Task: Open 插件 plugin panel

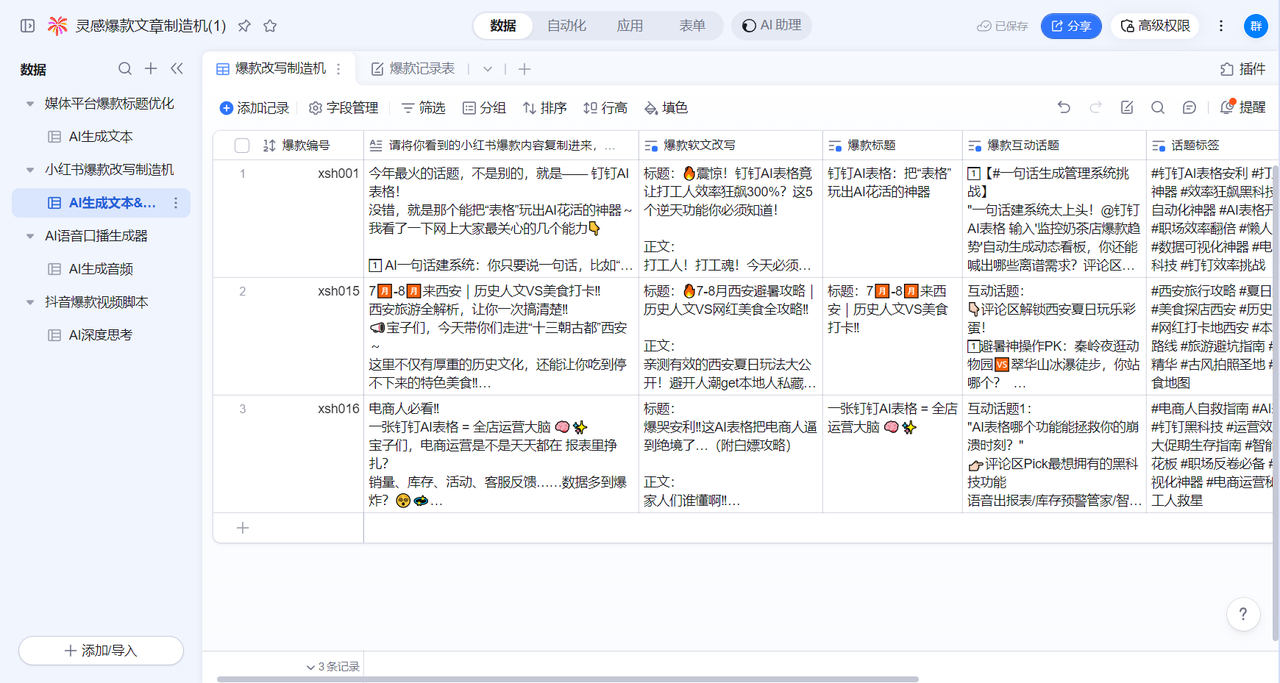Action: 1243,69
